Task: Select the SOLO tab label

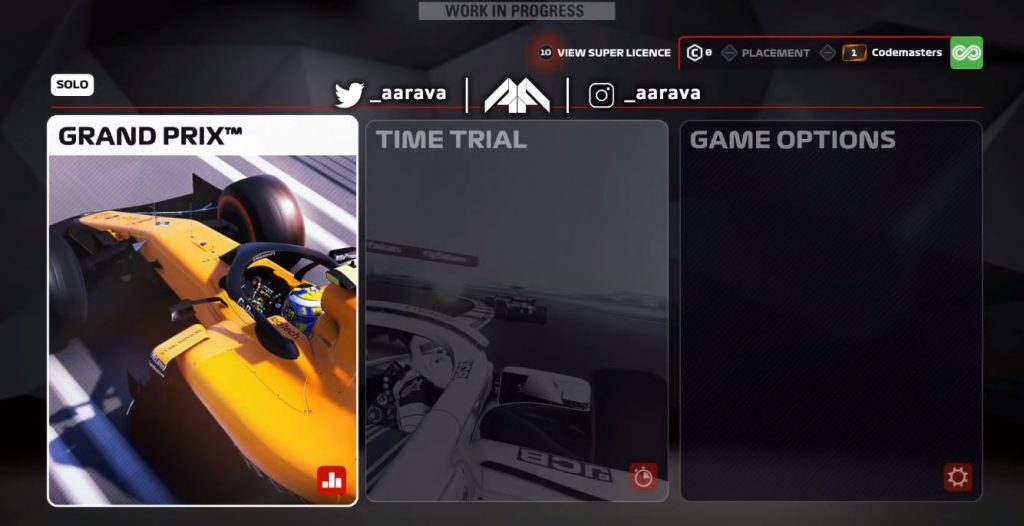Action: (72, 85)
